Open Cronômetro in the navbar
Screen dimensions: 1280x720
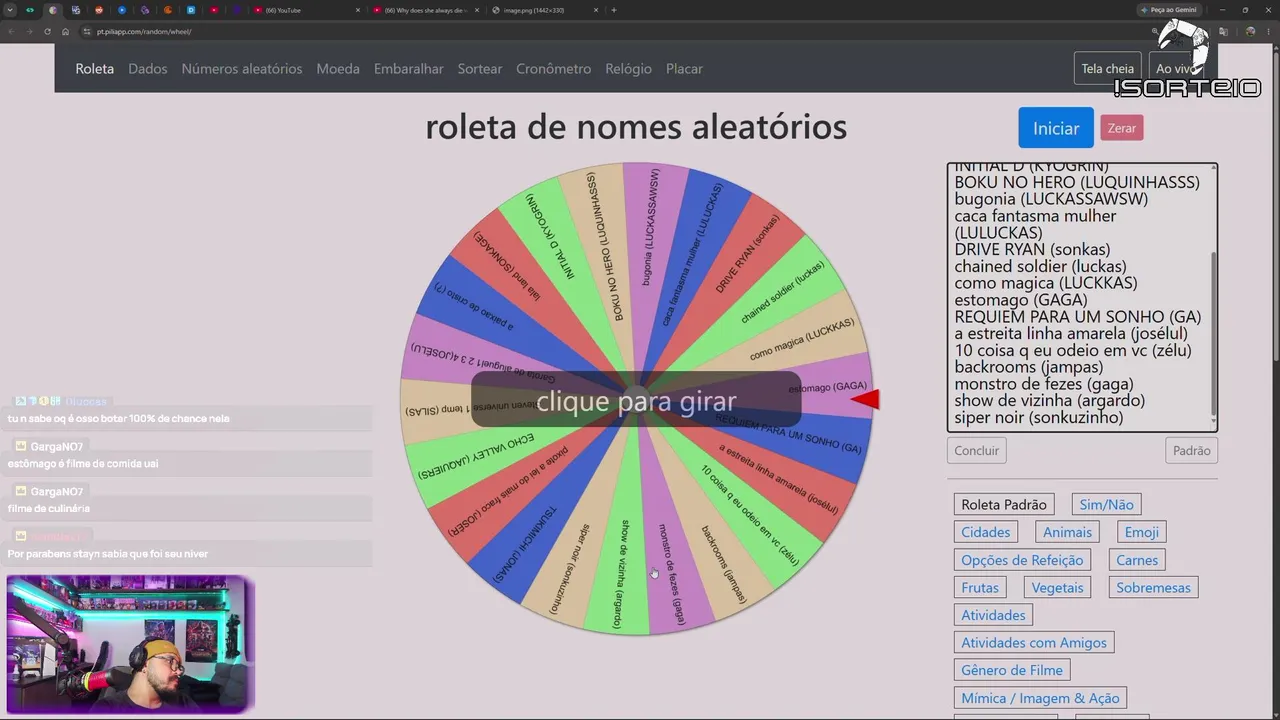[554, 69]
